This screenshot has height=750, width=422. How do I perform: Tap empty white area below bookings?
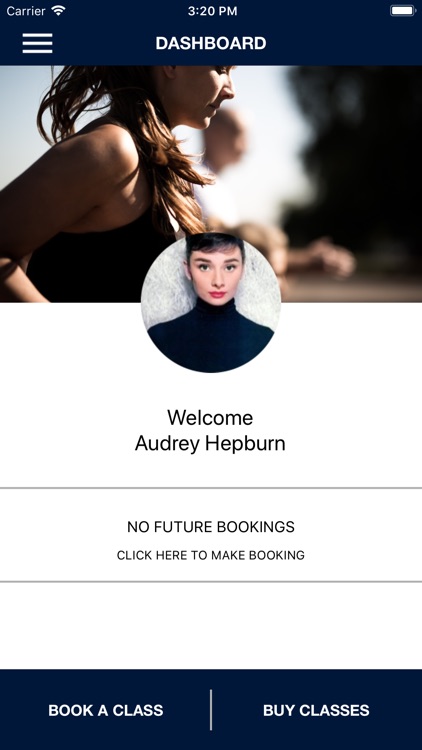click(211, 626)
